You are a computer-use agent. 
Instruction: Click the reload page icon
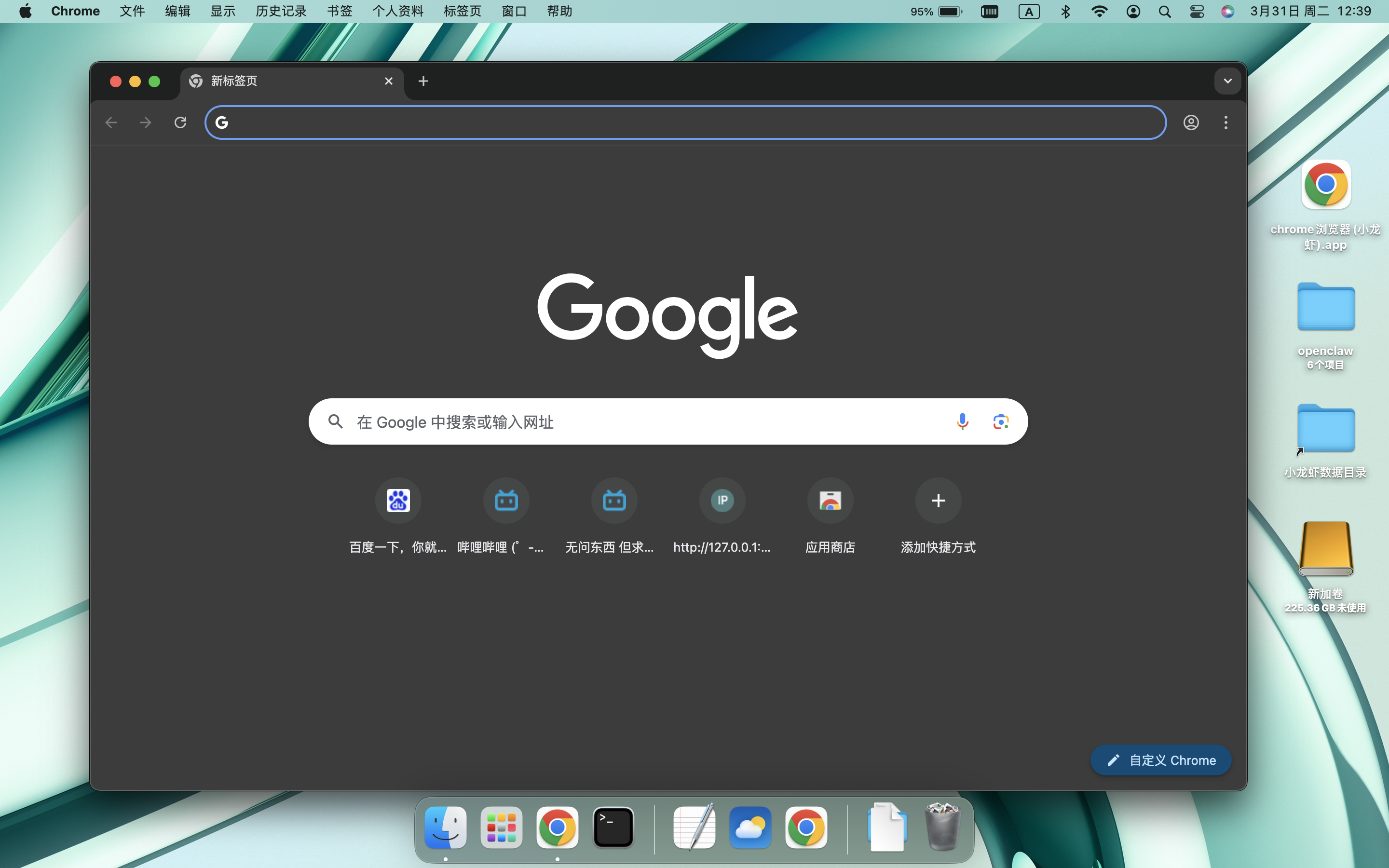(180, 122)
